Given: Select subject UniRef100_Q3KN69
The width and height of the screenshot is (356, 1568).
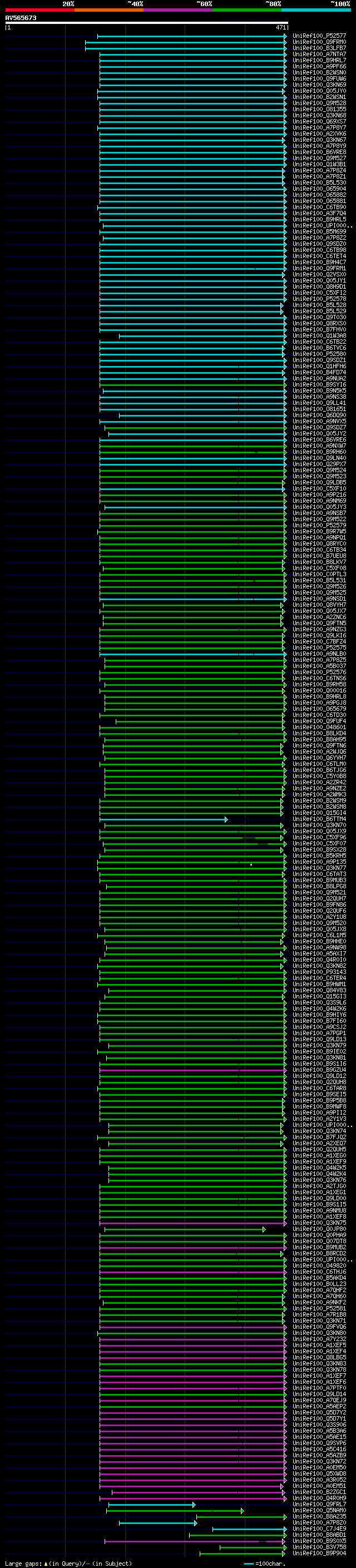Looking at the screenshot, I should (x=319, y=85).
